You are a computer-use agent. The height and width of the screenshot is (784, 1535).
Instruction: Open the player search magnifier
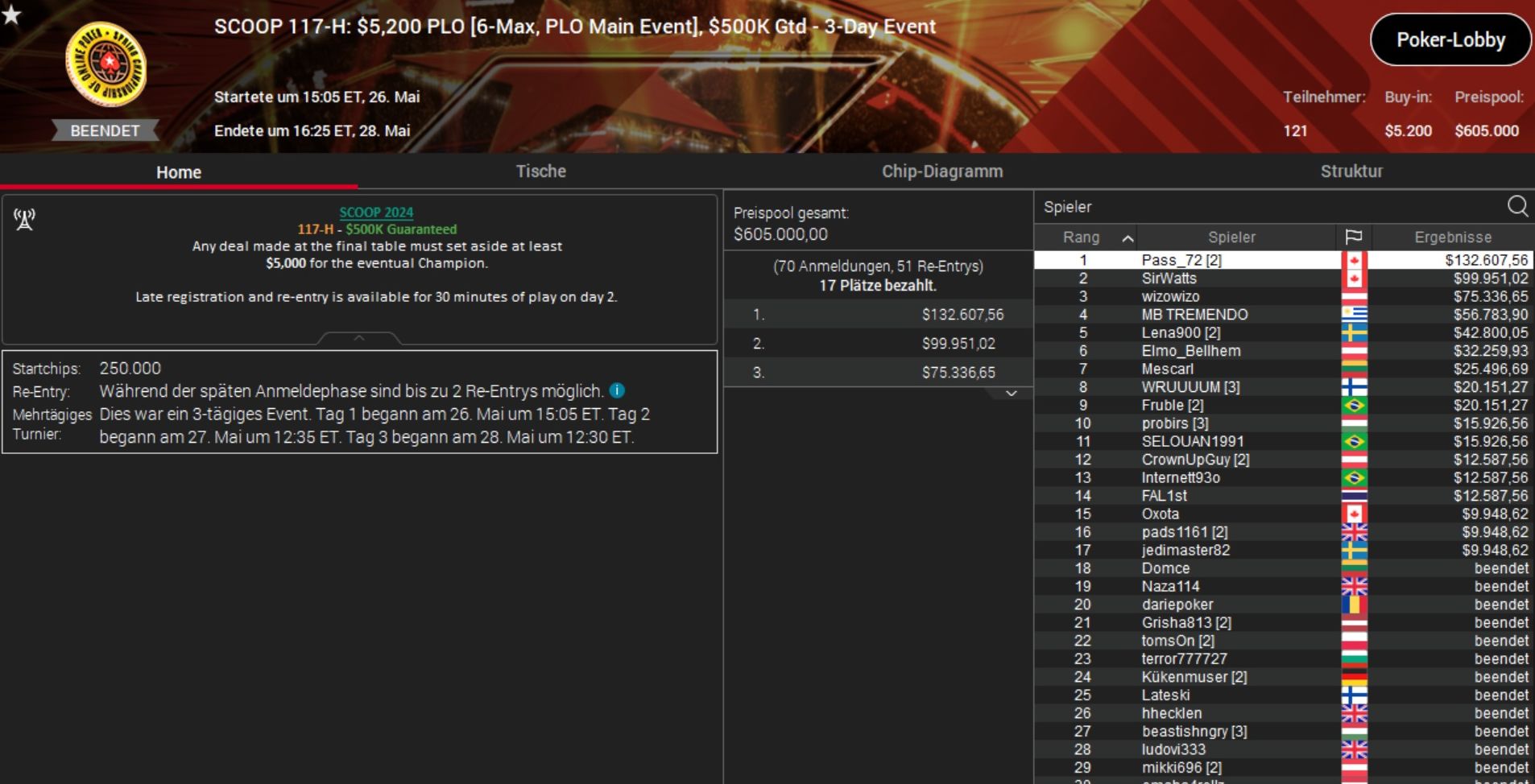point(1517,207)
